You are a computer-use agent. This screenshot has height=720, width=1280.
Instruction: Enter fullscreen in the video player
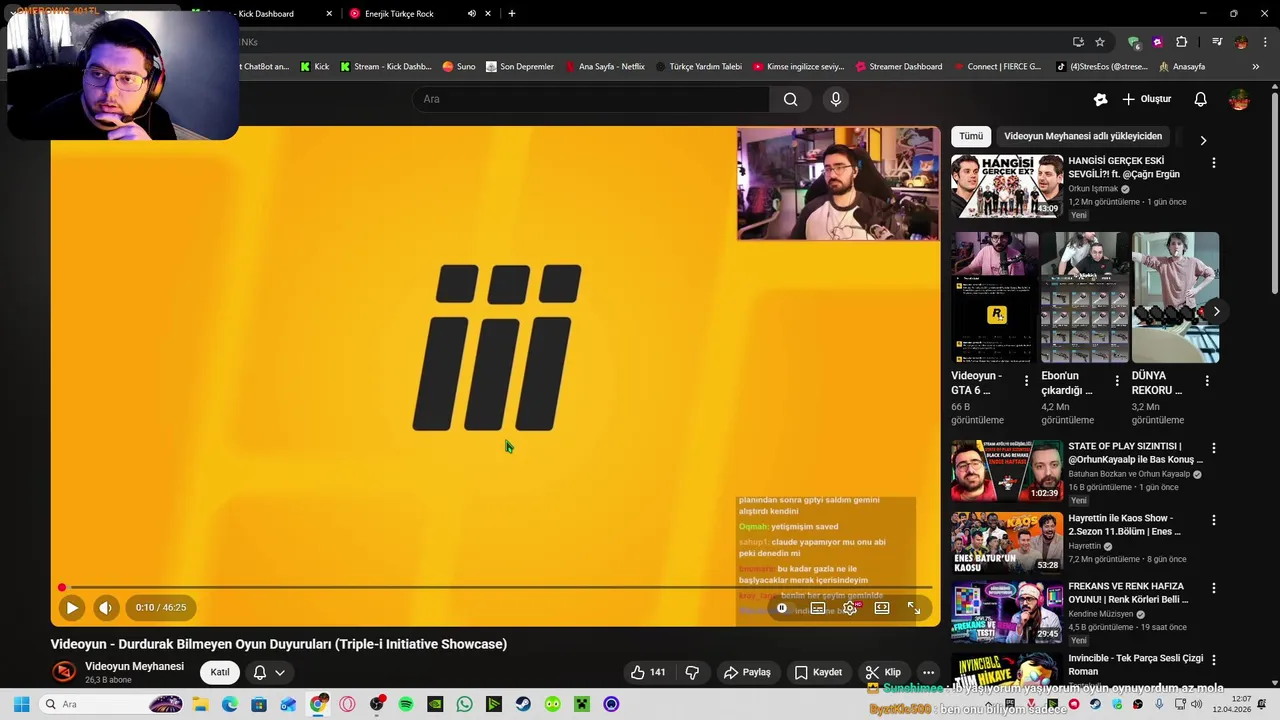pos(914,608)
